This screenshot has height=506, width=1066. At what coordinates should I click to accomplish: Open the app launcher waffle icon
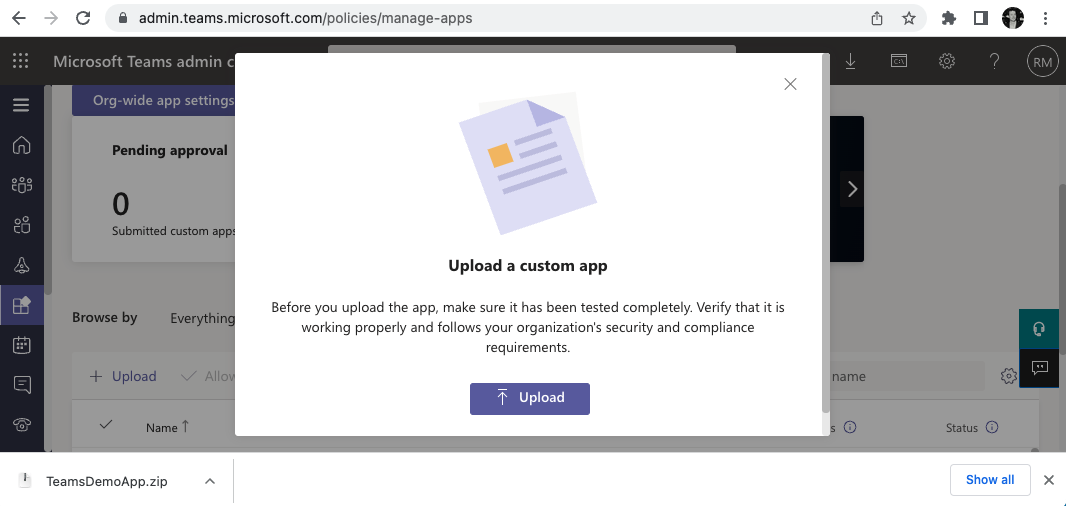click(x=20, y=61)
